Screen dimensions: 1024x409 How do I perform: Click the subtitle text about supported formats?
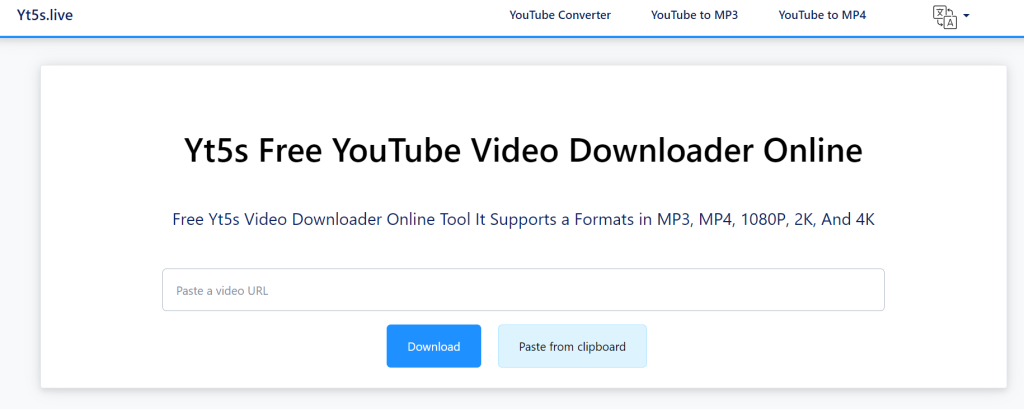(523, 220)
